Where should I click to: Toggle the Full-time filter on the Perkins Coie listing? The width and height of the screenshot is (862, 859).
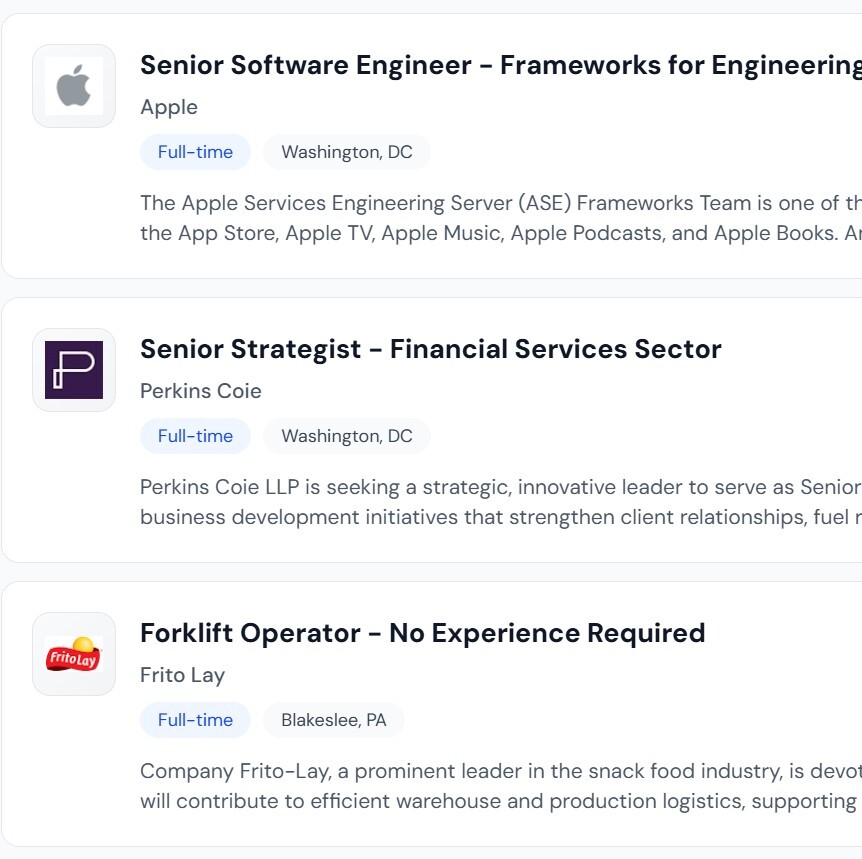point(195,436)
